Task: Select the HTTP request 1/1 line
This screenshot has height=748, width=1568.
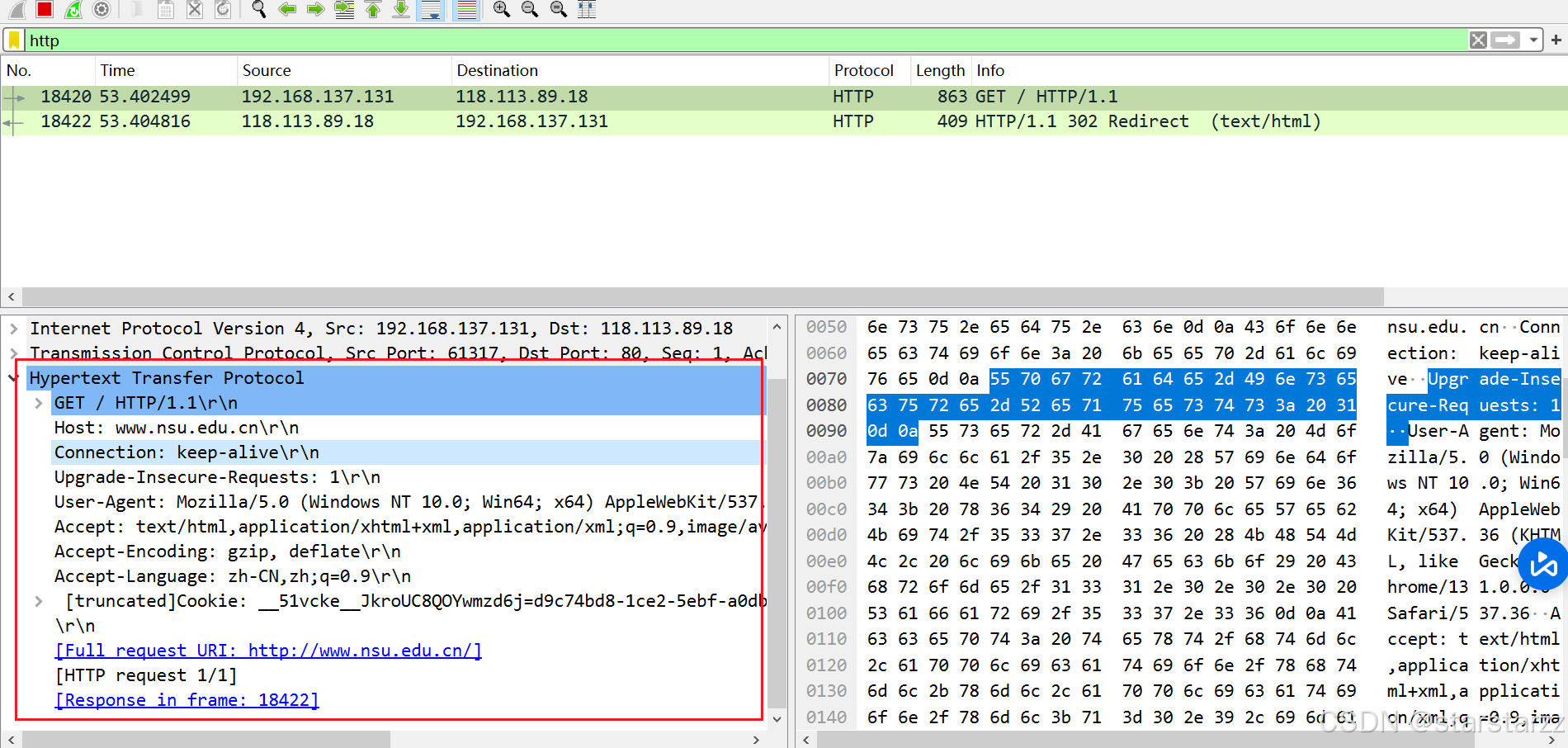Action: (x=145, y=675)
